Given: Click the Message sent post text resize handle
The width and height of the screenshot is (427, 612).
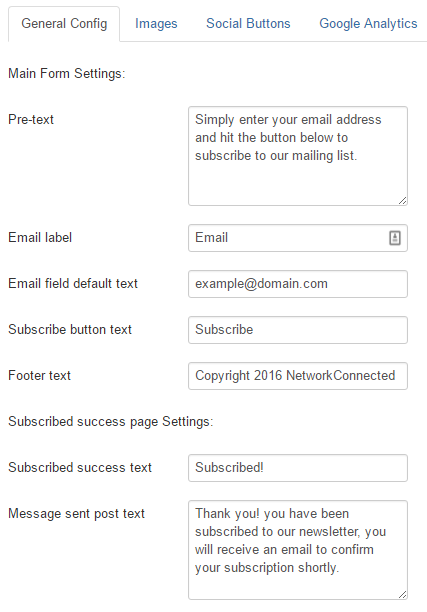Looking at the screenshot, I should pyautogui.click(x=402, y=594).
